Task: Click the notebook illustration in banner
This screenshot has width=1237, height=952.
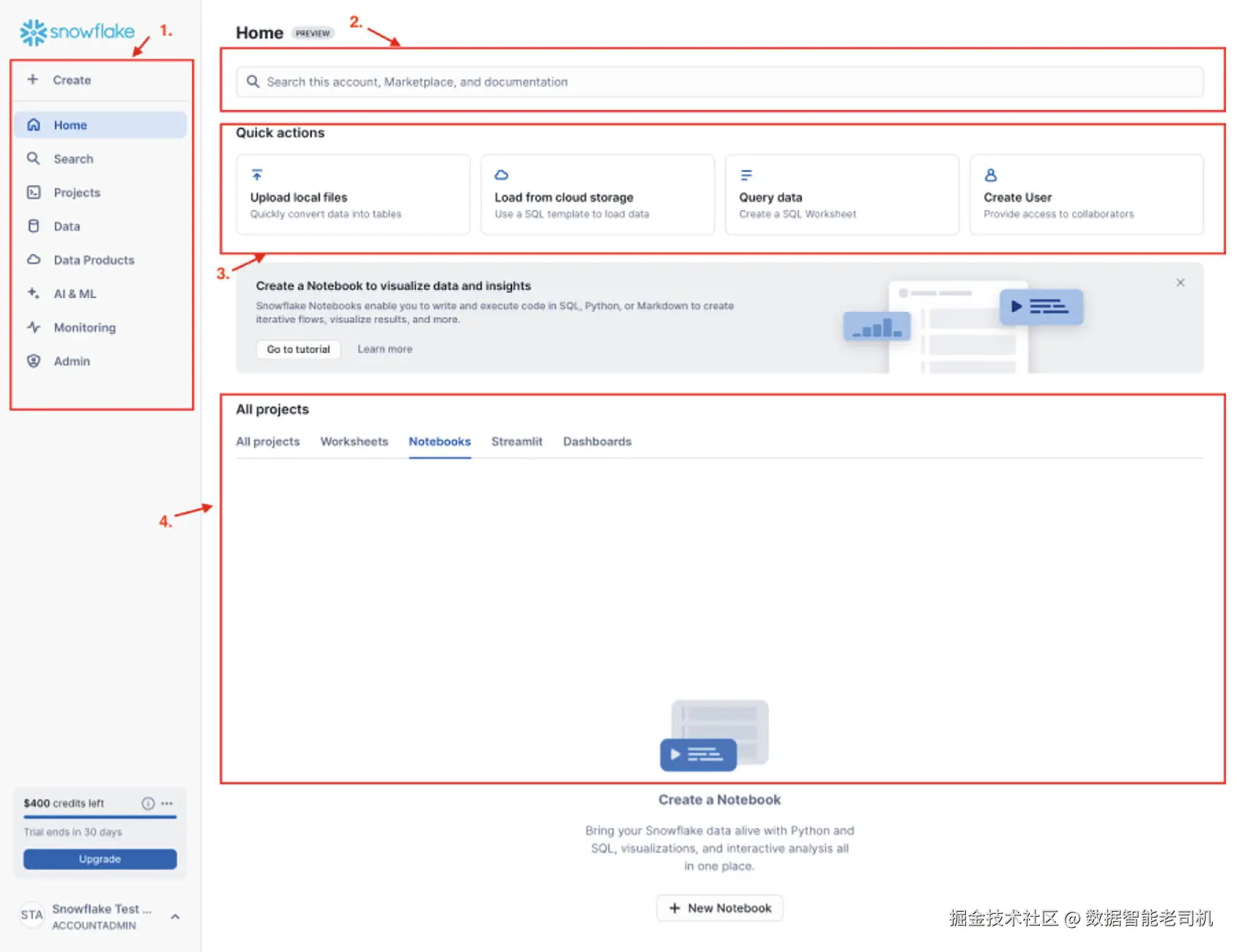Action: coord(963,325)
